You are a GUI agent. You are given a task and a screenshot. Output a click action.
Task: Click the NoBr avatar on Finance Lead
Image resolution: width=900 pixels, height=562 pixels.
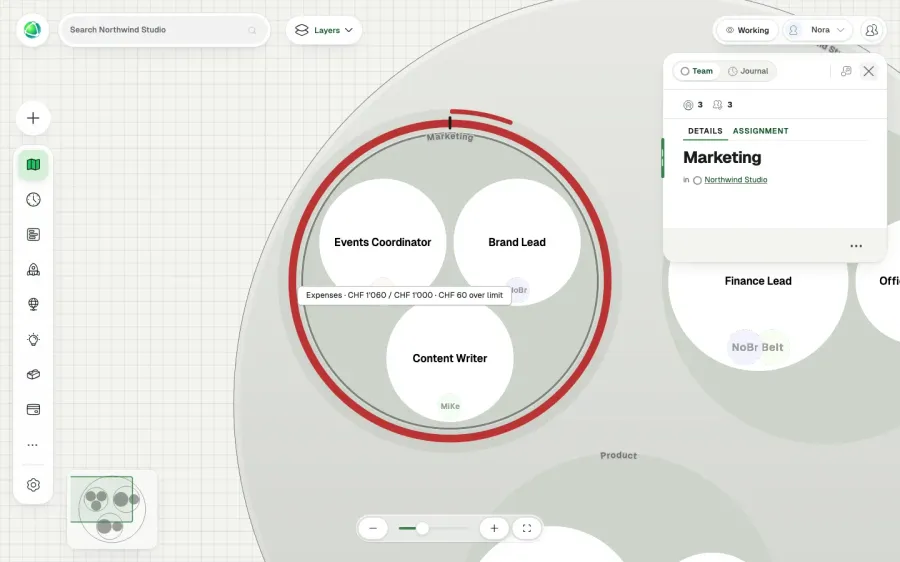point(744,347)
